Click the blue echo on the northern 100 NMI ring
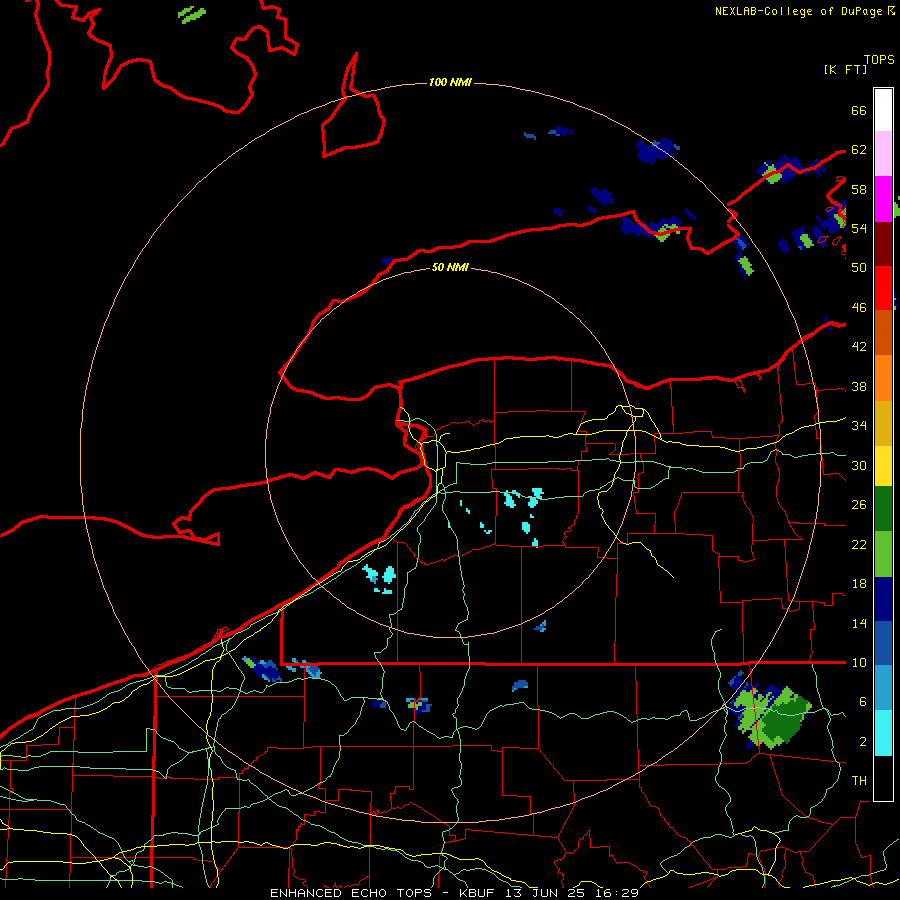Viewport: 900px width, 900px height. point(657,150)
